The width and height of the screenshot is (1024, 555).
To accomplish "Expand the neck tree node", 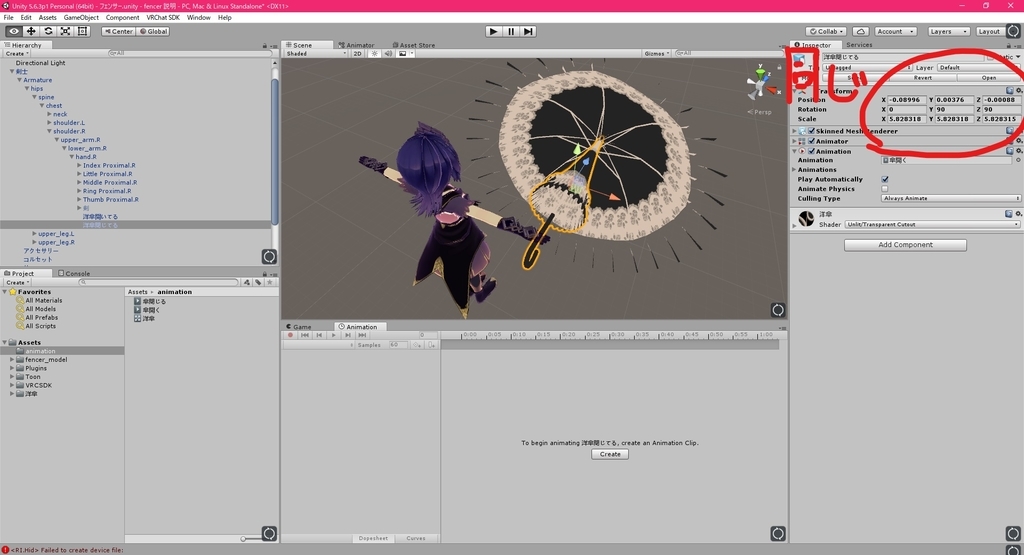I will click(49, 114).
